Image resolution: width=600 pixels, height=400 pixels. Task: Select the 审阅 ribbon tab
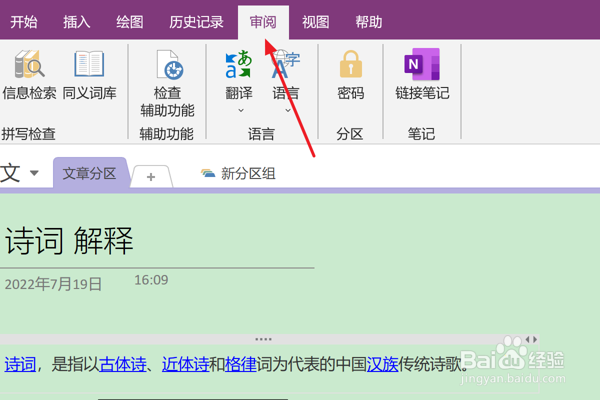point(263,22)
